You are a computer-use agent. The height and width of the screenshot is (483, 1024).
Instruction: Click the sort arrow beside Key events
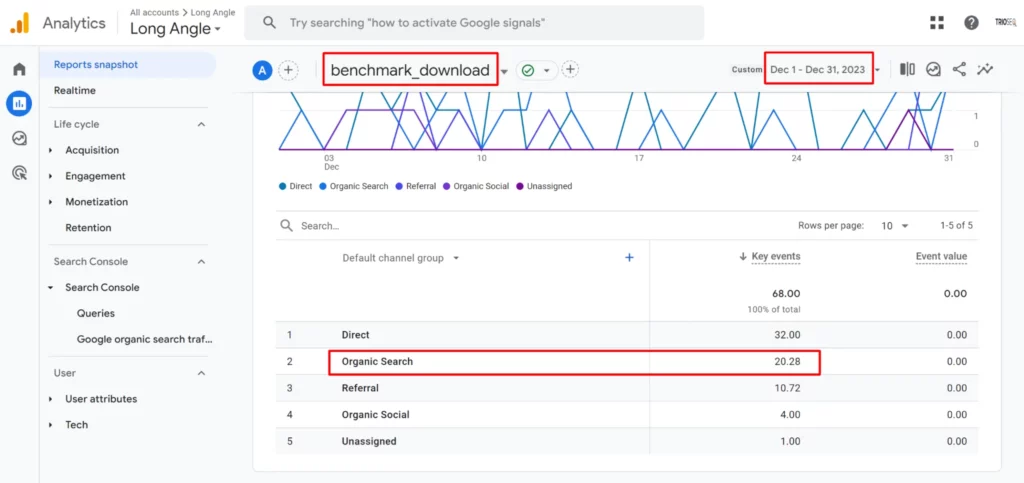tap(743, 257)
